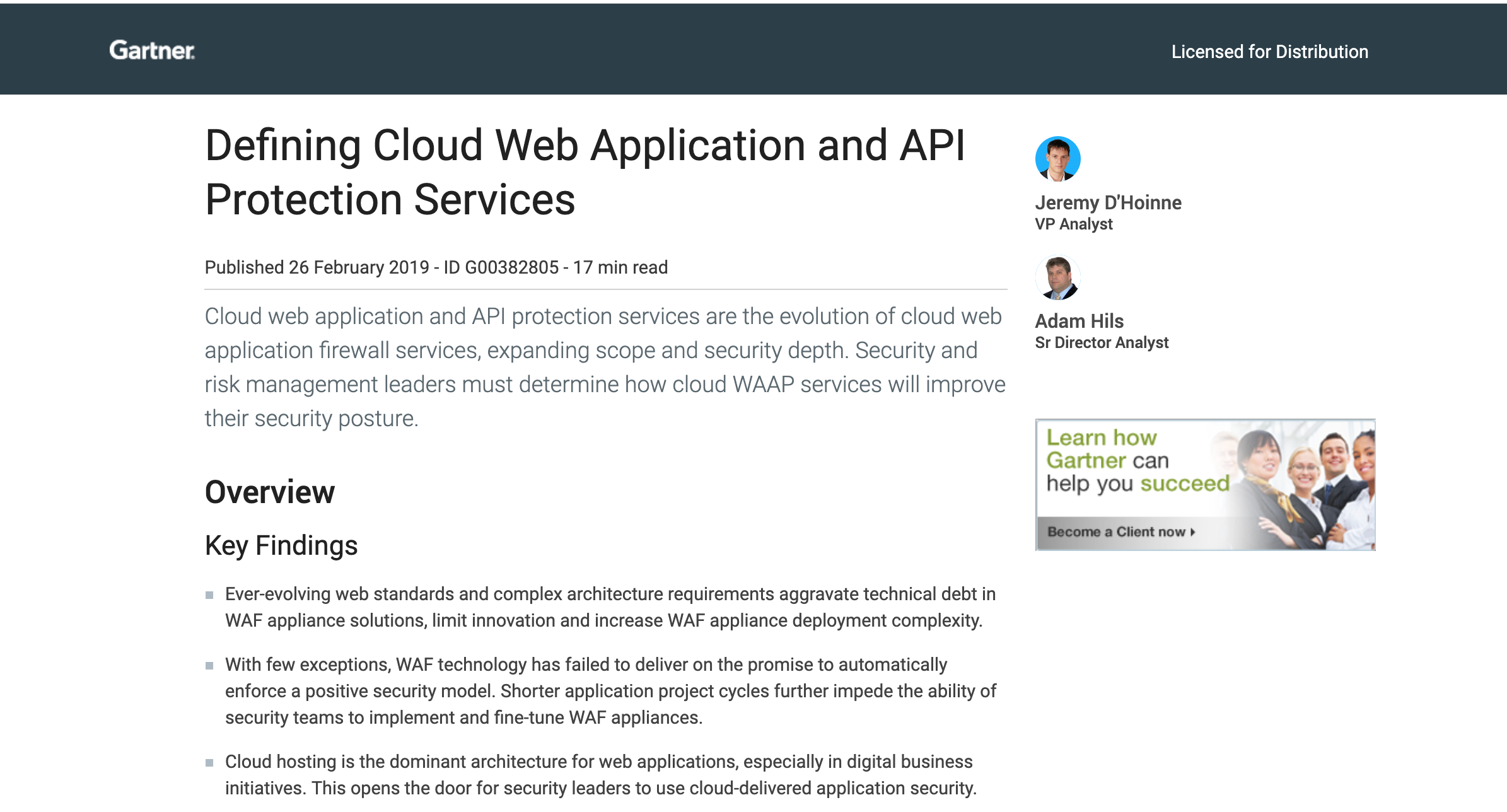
Task: Open Jeremy D'Hoinne author name link
Action: pos(1108,202)
